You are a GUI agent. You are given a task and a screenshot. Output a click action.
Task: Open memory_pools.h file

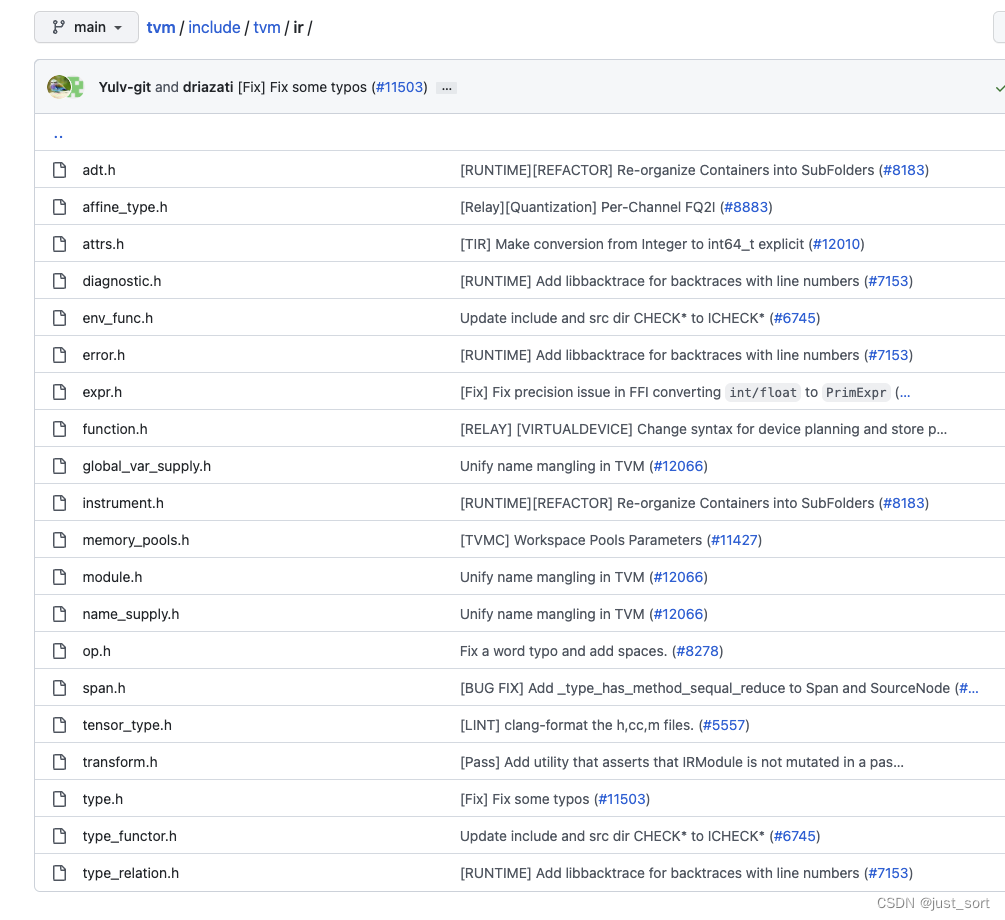(136, 540)
